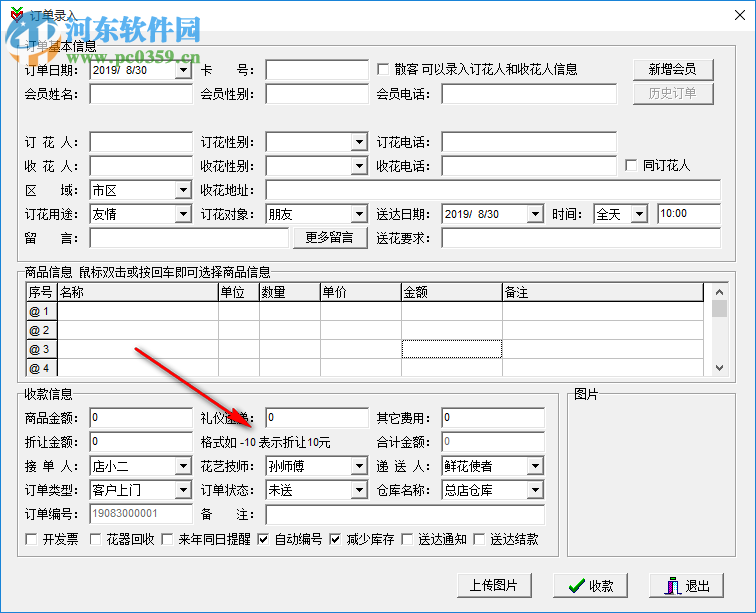Select product row @ 1
The height and width of the screenshot is (613, 756).
click(41, 312)
